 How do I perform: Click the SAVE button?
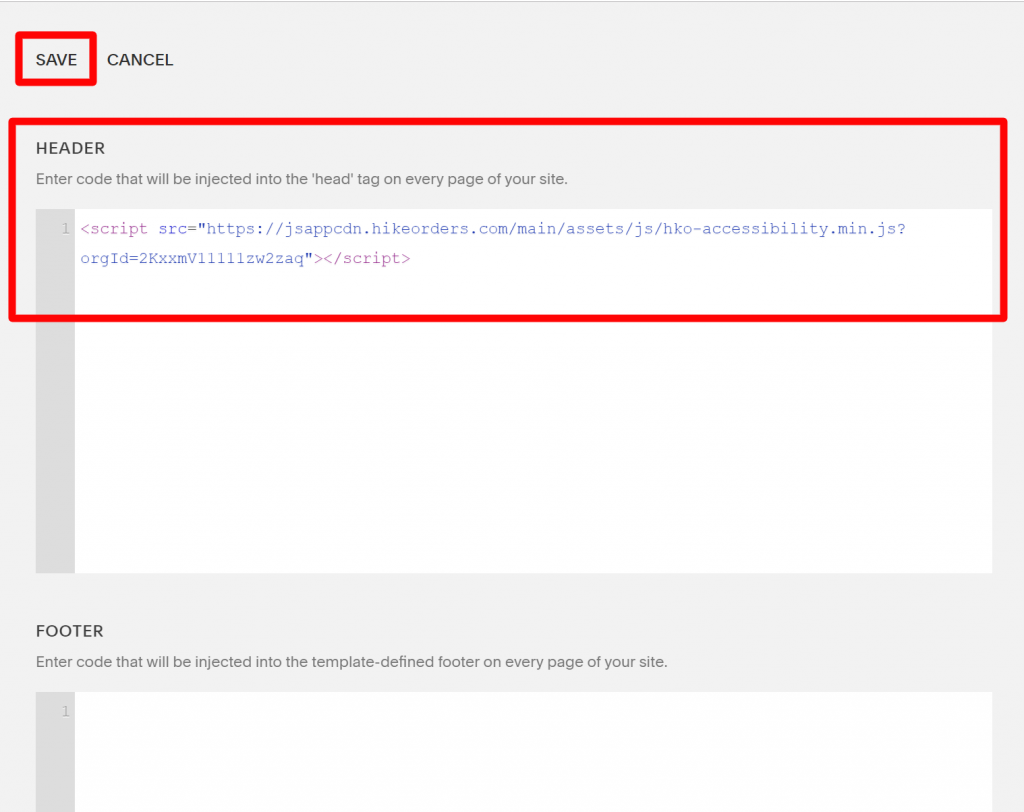tap(56, 59)
